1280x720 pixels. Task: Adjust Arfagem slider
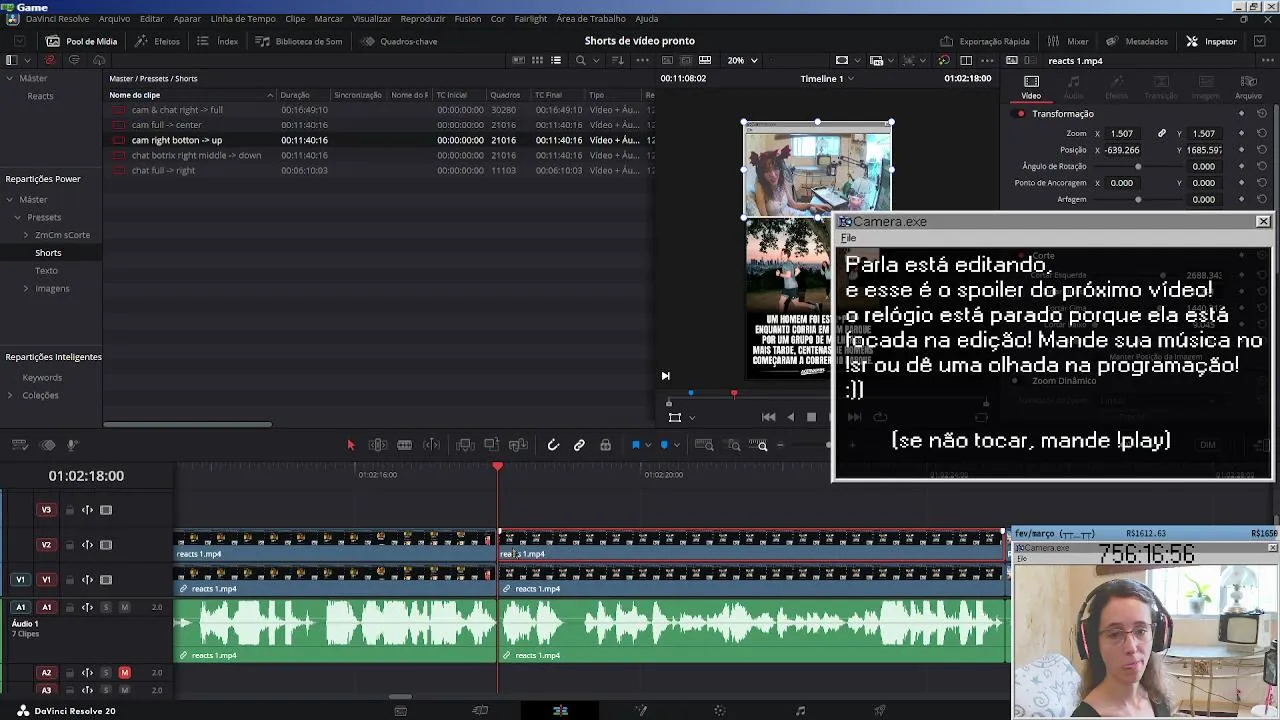click(1138, 200)
